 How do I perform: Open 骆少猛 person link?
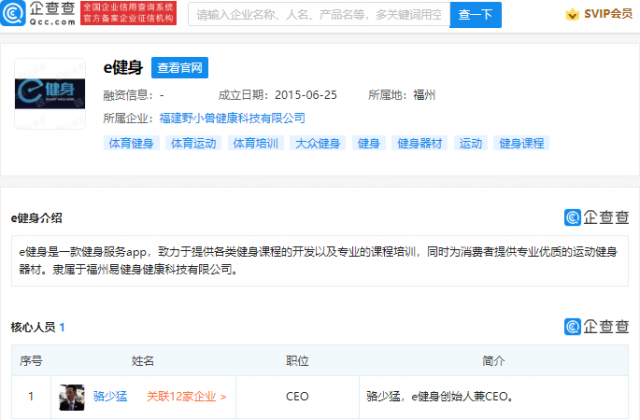110,396
